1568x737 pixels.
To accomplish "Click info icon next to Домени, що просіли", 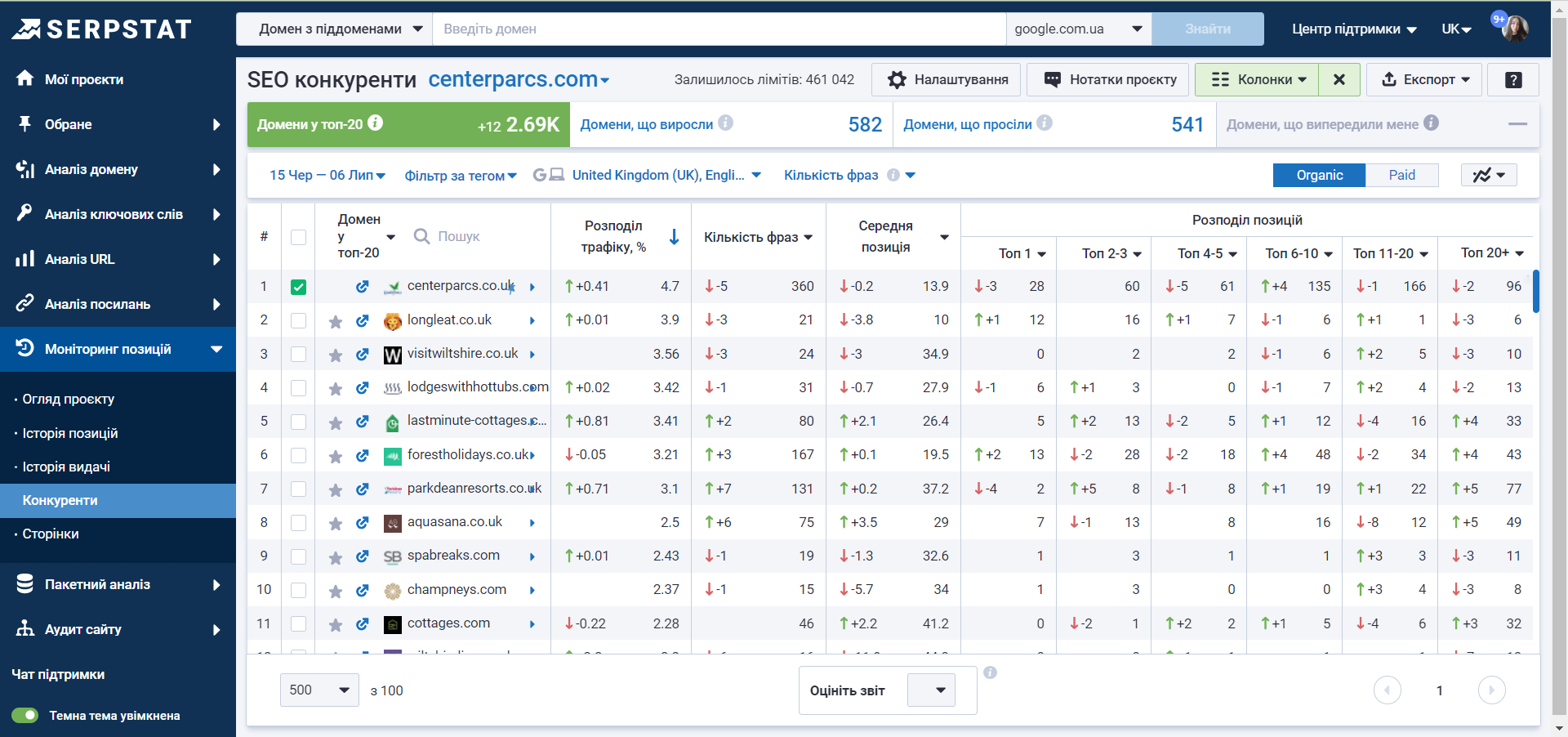I will tap(1045, 123).
